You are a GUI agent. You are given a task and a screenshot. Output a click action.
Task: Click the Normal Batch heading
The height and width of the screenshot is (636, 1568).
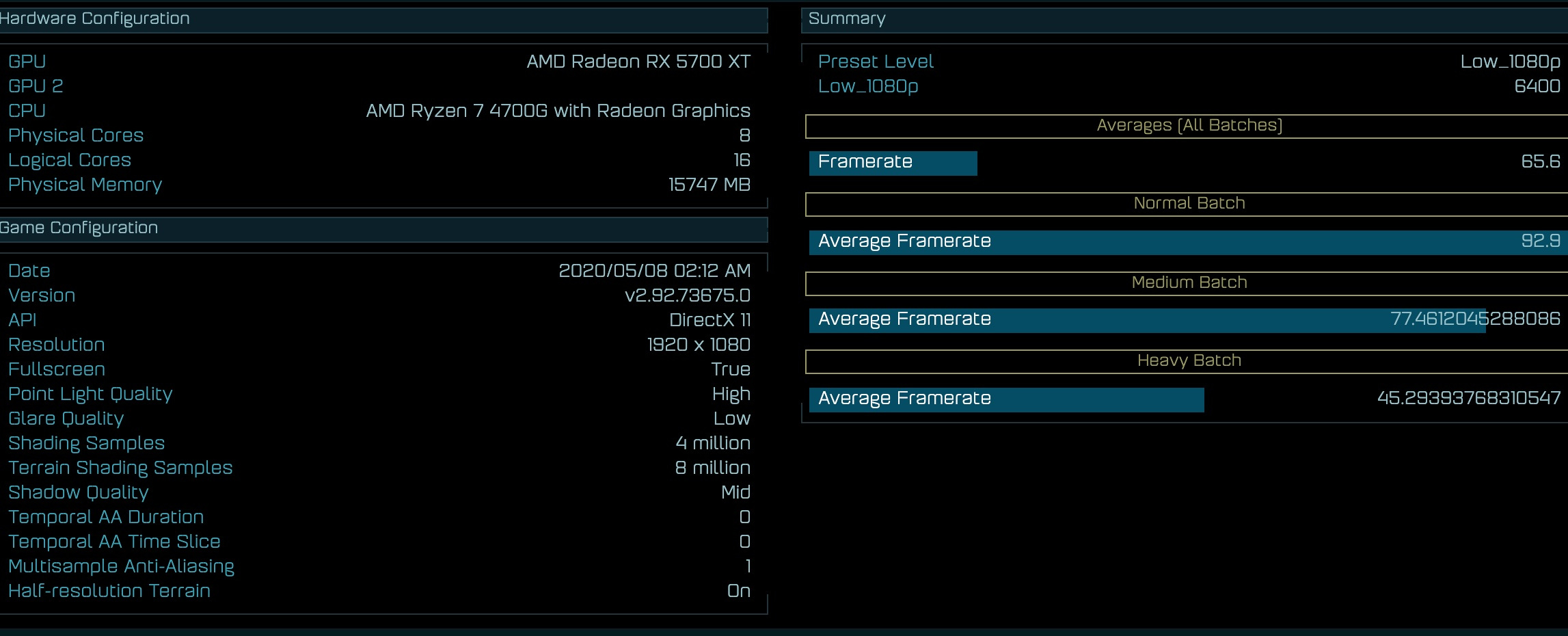[x=1189, y=204]
